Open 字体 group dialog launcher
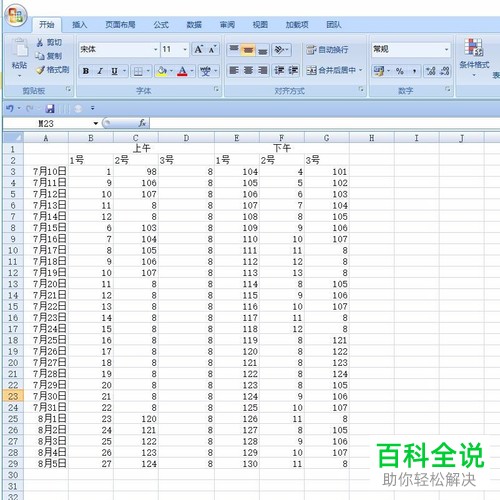This screenshot has width=500, height=500. click(216, 89)
